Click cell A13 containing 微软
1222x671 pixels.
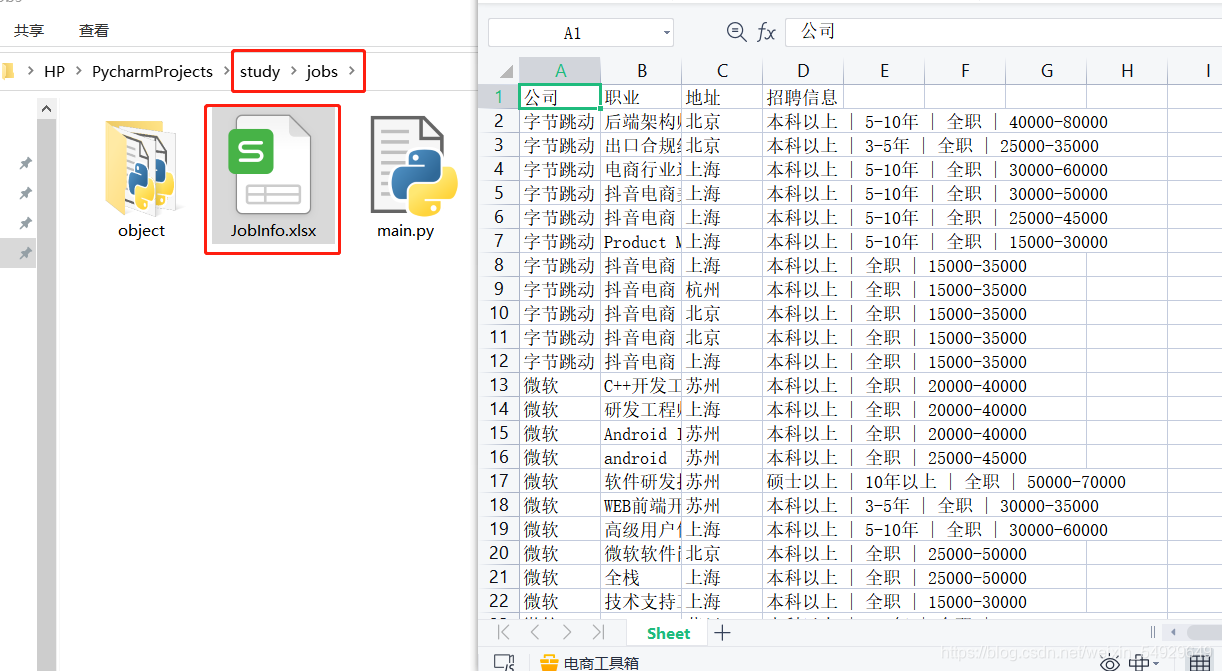tap(560, 385)
